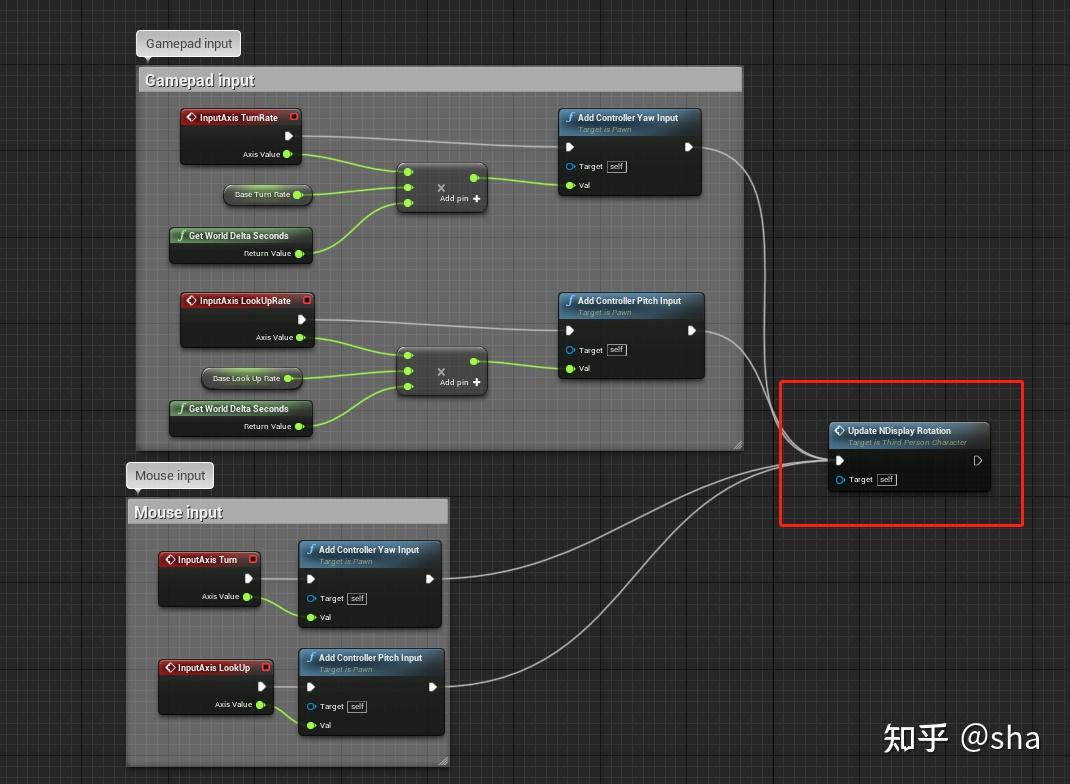This screenshot has height=784, width=1070.
Task: Click the self dropdown on mouse Add Controller Pitch Input
Action: coord(356,706)
